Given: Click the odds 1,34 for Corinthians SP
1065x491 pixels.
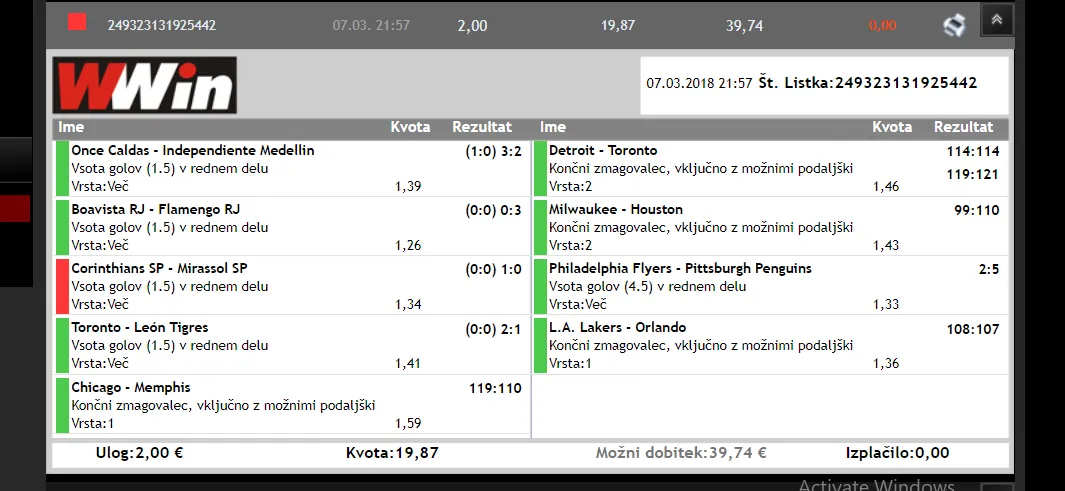Looking at the screenshot, I should pyautogui.click(x=408, y=304).
